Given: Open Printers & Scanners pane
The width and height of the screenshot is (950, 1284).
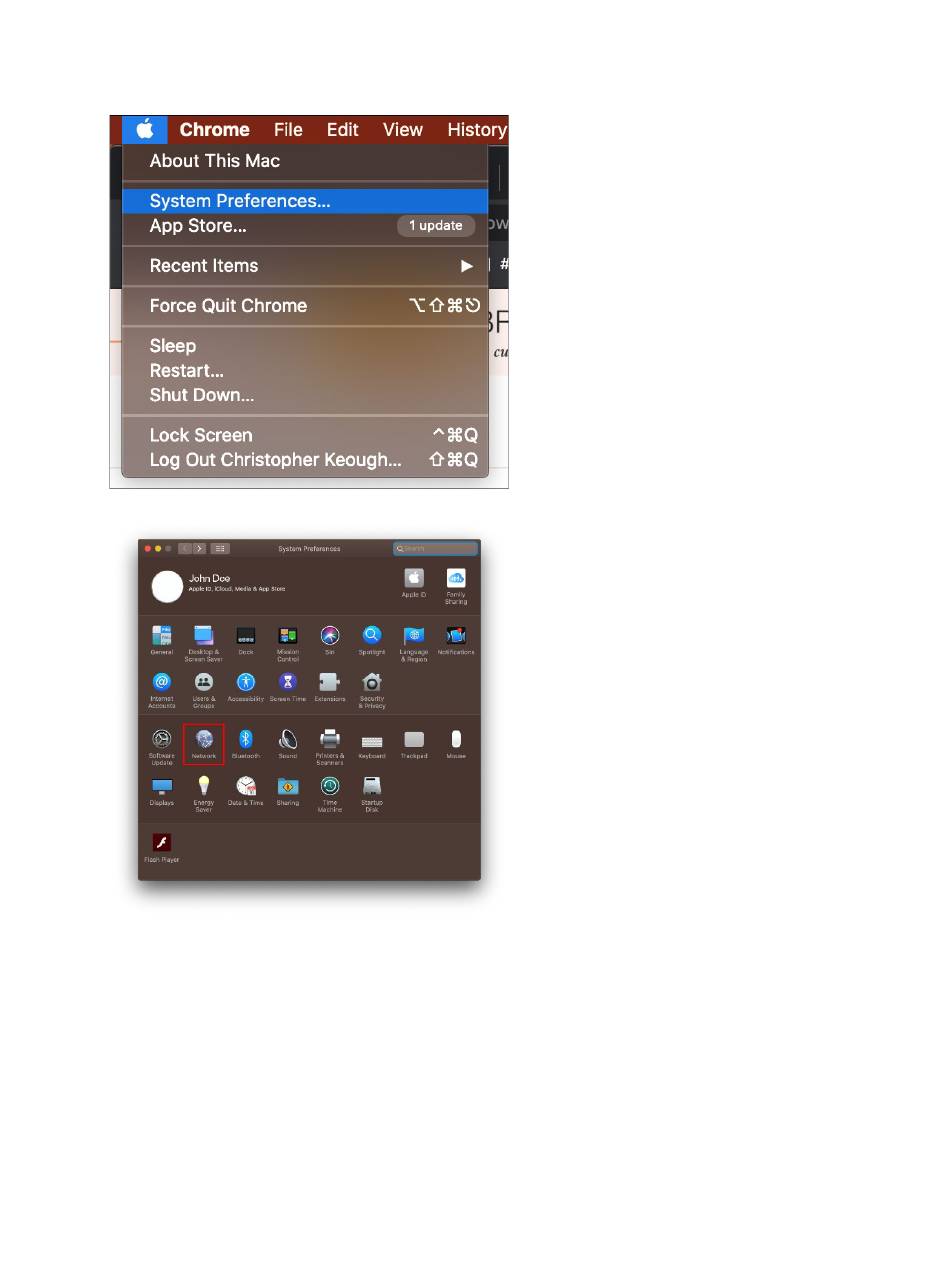Looking at the screenshot, I should tap(330, 747).
